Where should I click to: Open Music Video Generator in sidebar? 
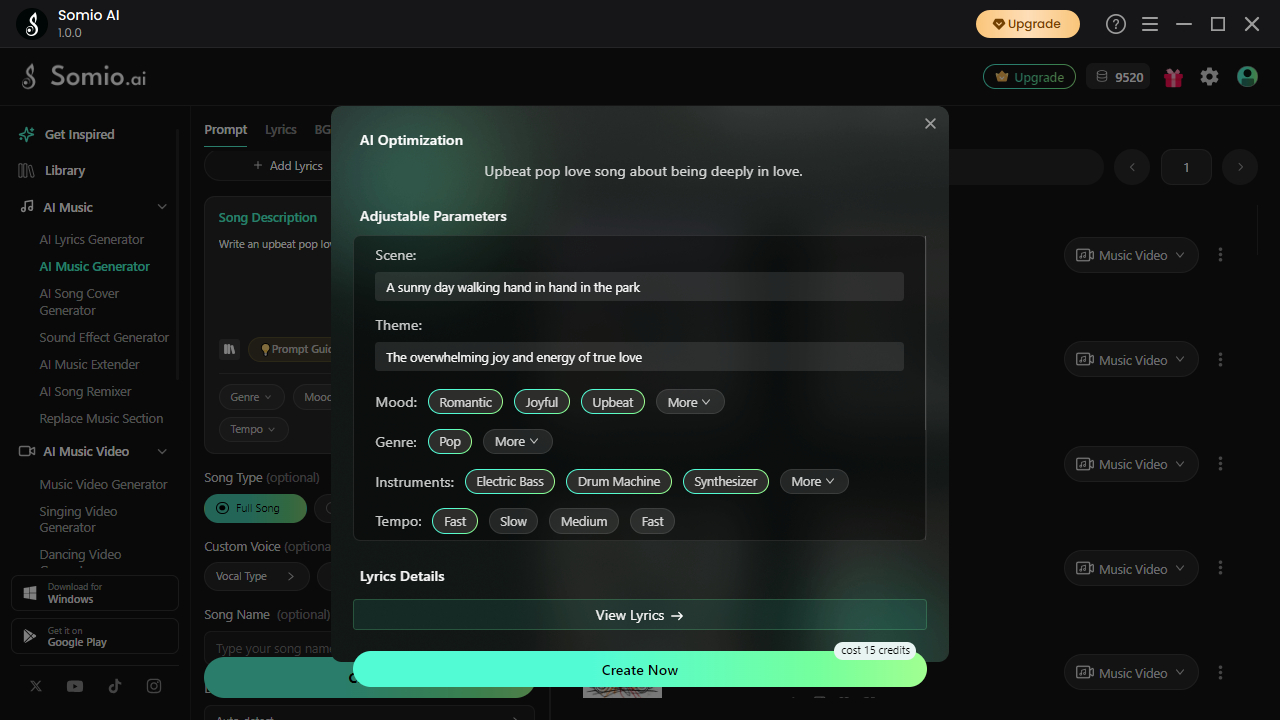[x=103, y=484]
